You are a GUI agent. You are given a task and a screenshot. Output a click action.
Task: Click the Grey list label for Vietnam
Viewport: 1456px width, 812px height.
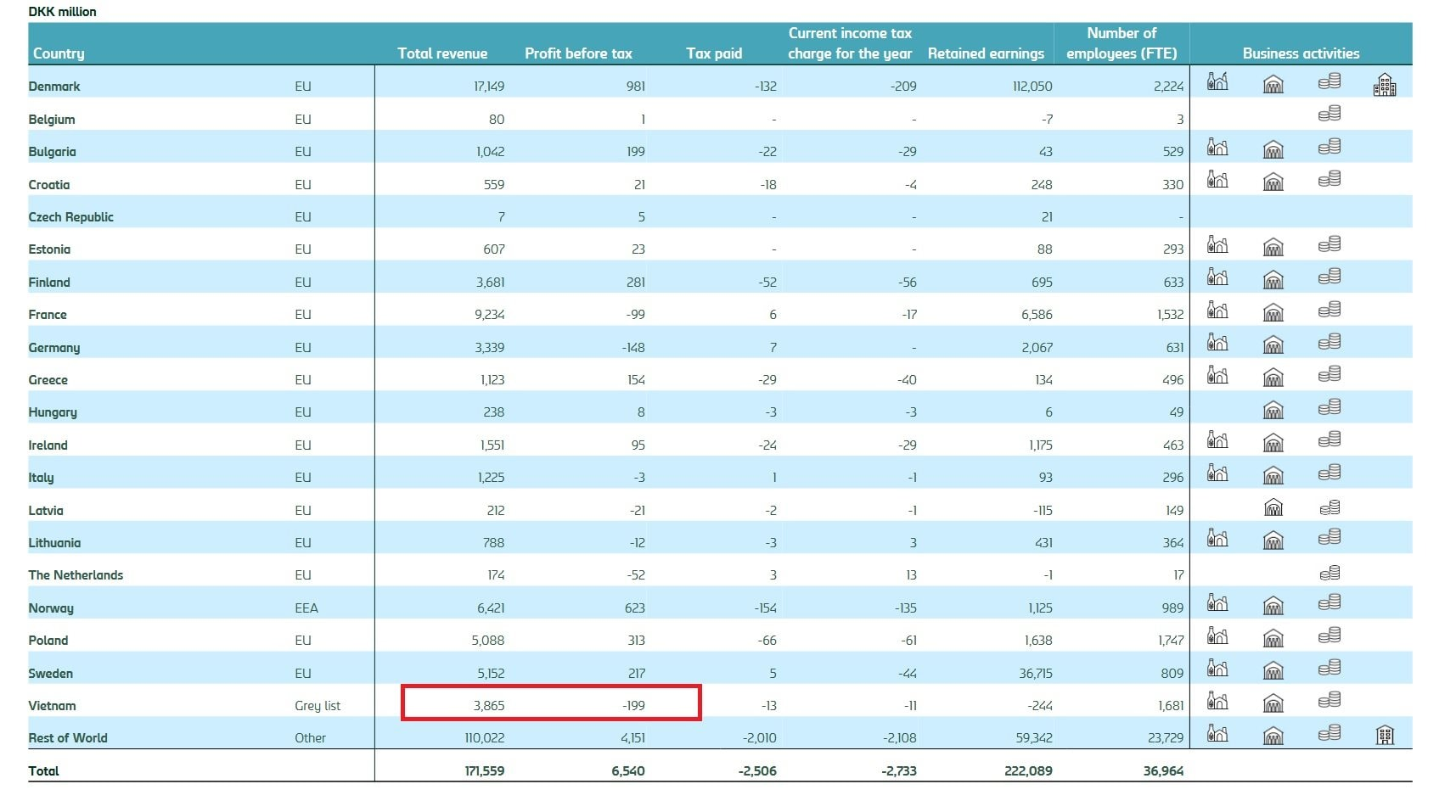click(318, 706)
